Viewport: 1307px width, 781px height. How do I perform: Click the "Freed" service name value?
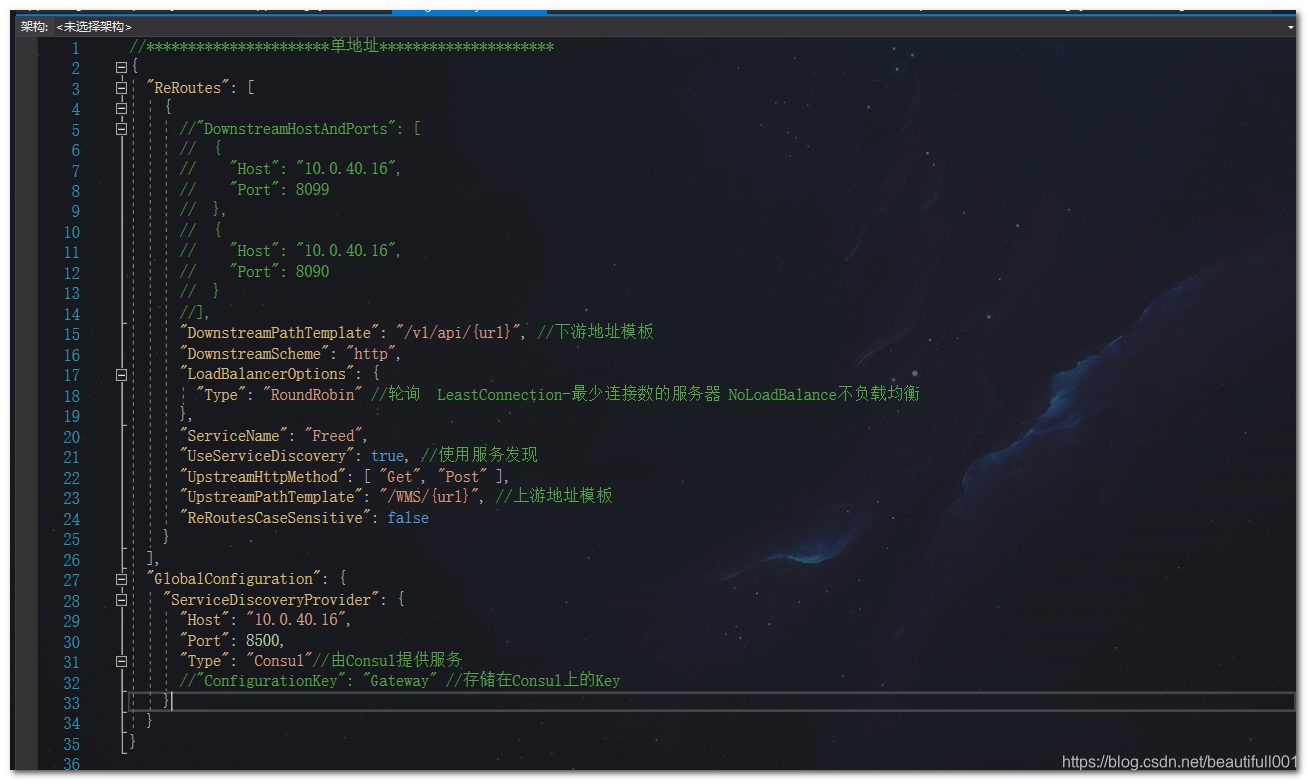coord(333,436)
